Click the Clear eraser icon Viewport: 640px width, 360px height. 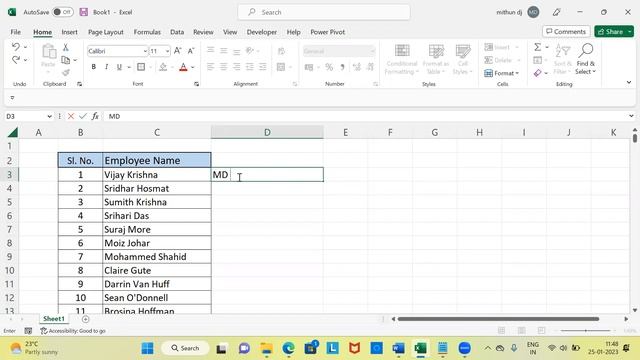click(x=538, y=73)
